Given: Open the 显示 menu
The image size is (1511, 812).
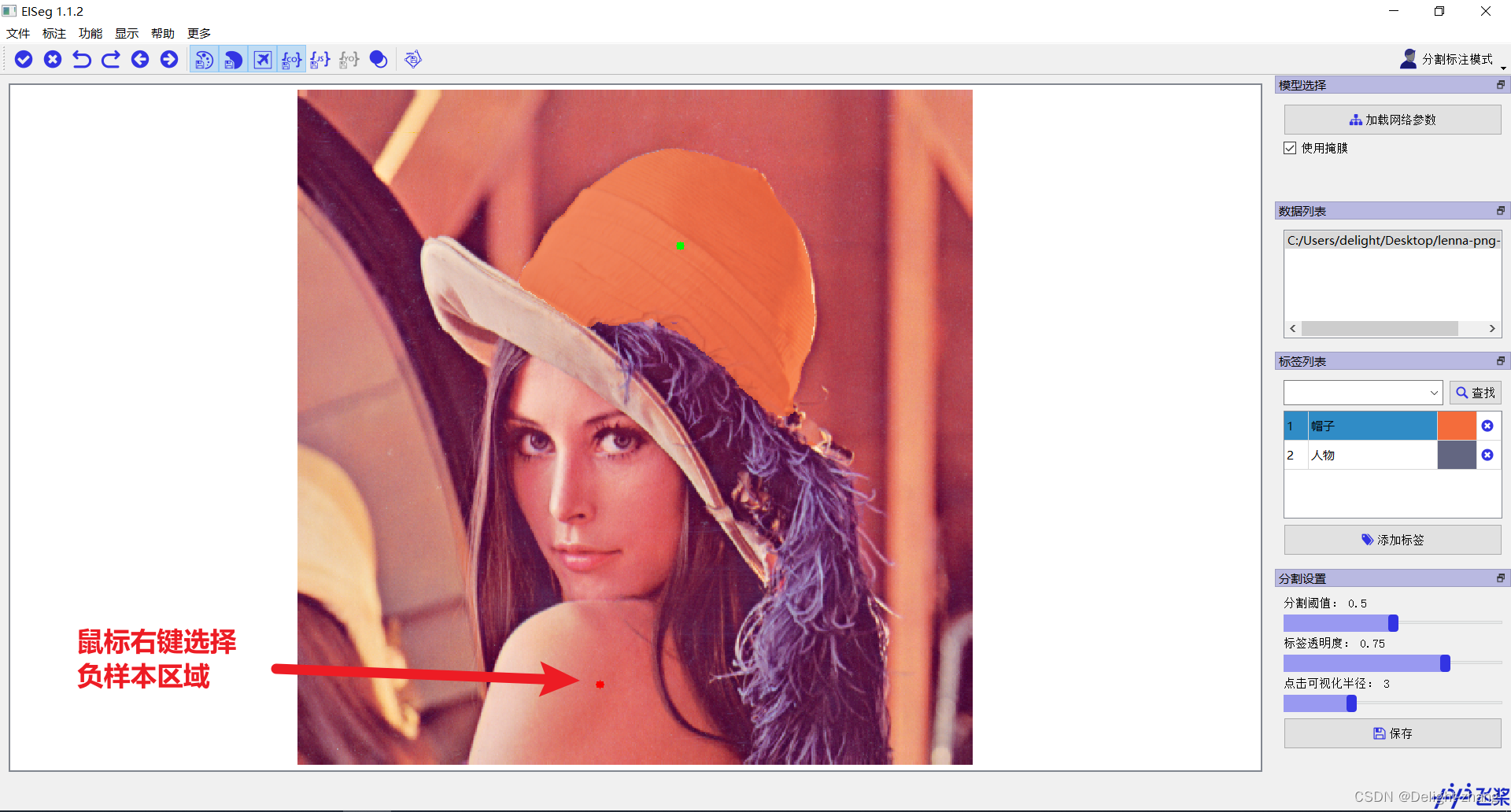Looking at the screenshot, I should pos(127,33).
